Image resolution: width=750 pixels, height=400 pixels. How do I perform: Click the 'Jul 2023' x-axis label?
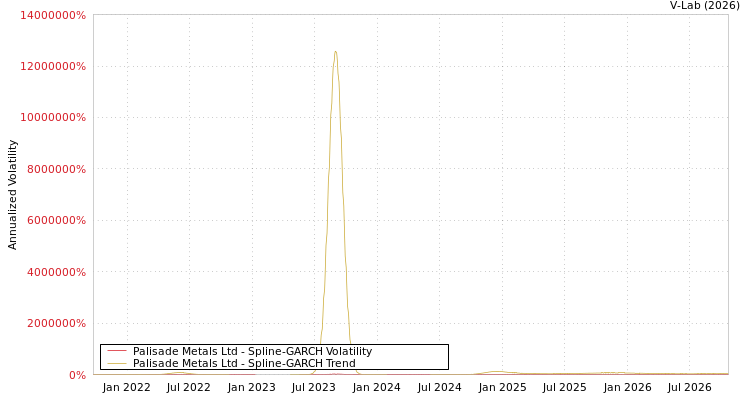(314, 388)
